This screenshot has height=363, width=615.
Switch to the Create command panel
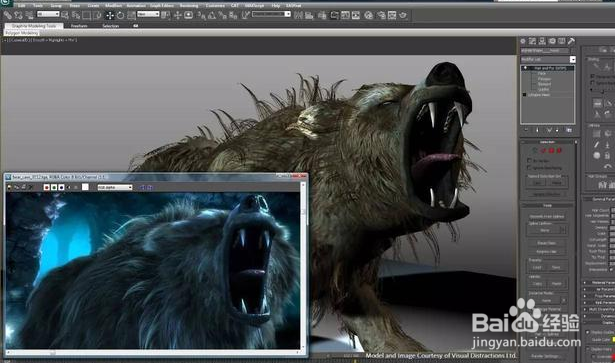tap(523, 41)
